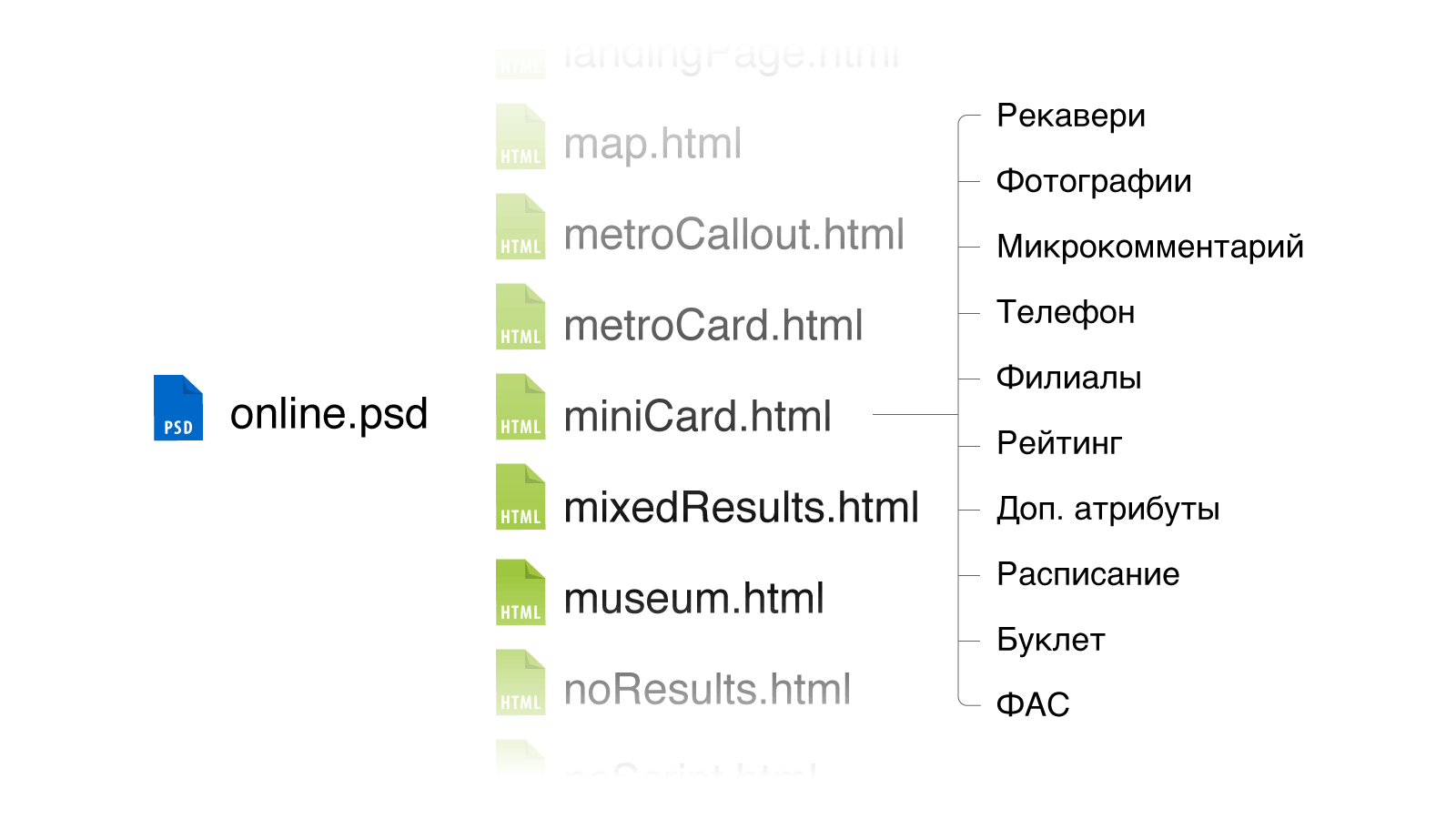Click the blue PSD file icon
1456x819 pixels.
178,408
